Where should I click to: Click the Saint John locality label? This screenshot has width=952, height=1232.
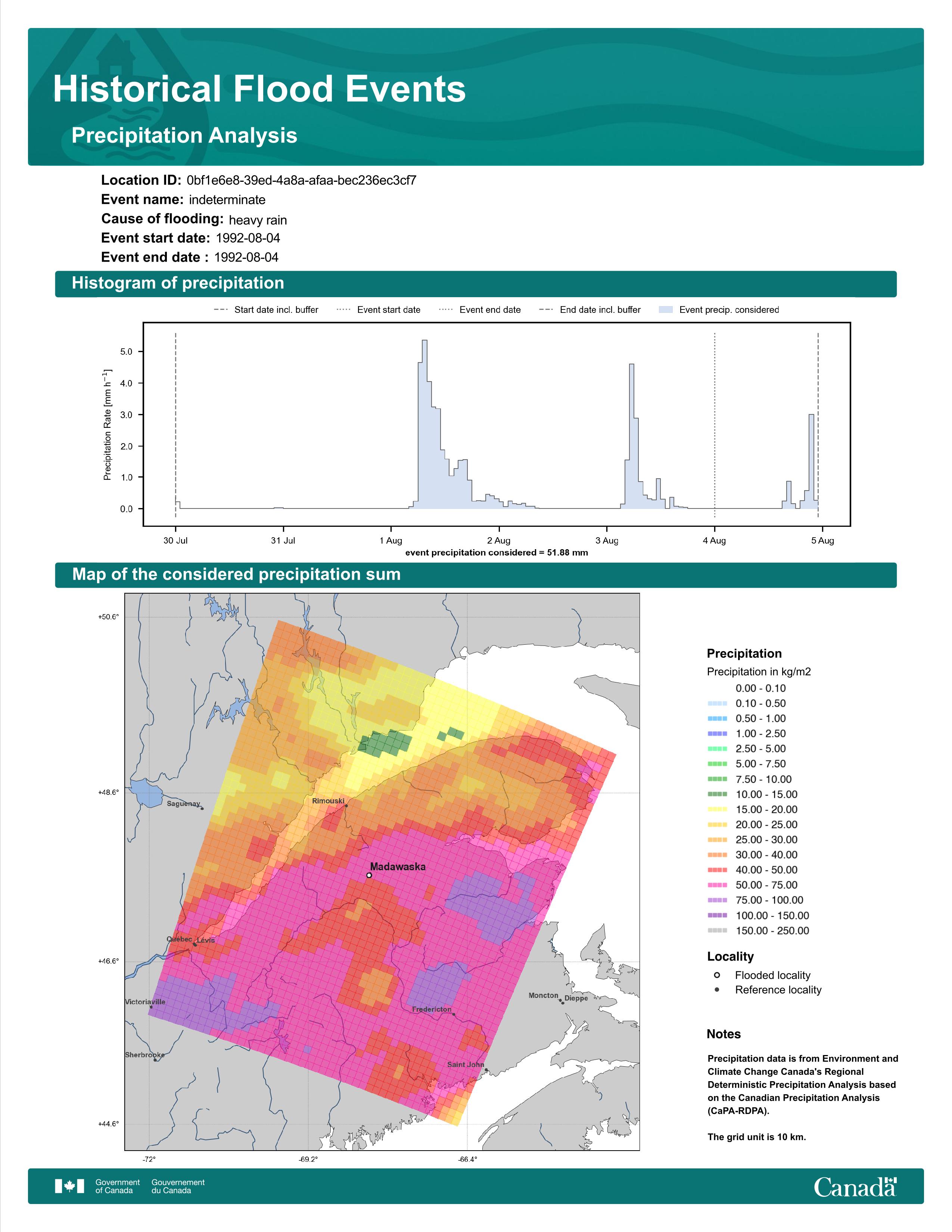coord(465,1064)
